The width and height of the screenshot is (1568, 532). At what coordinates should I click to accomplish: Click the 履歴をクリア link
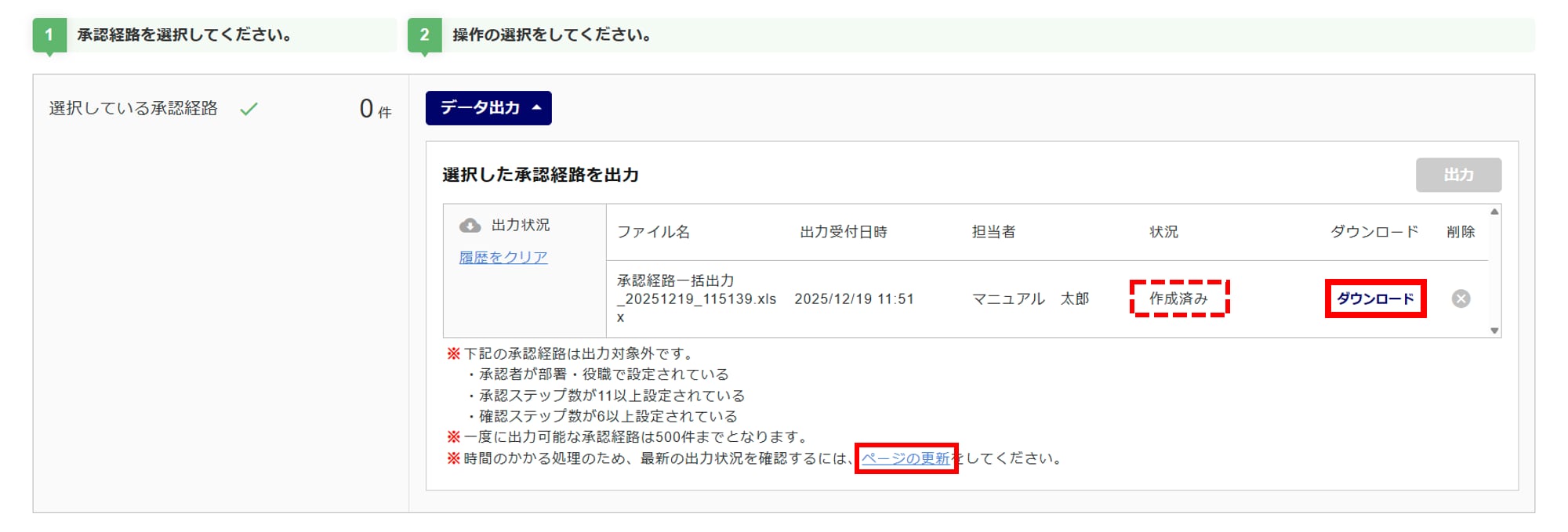click(503, 257)
